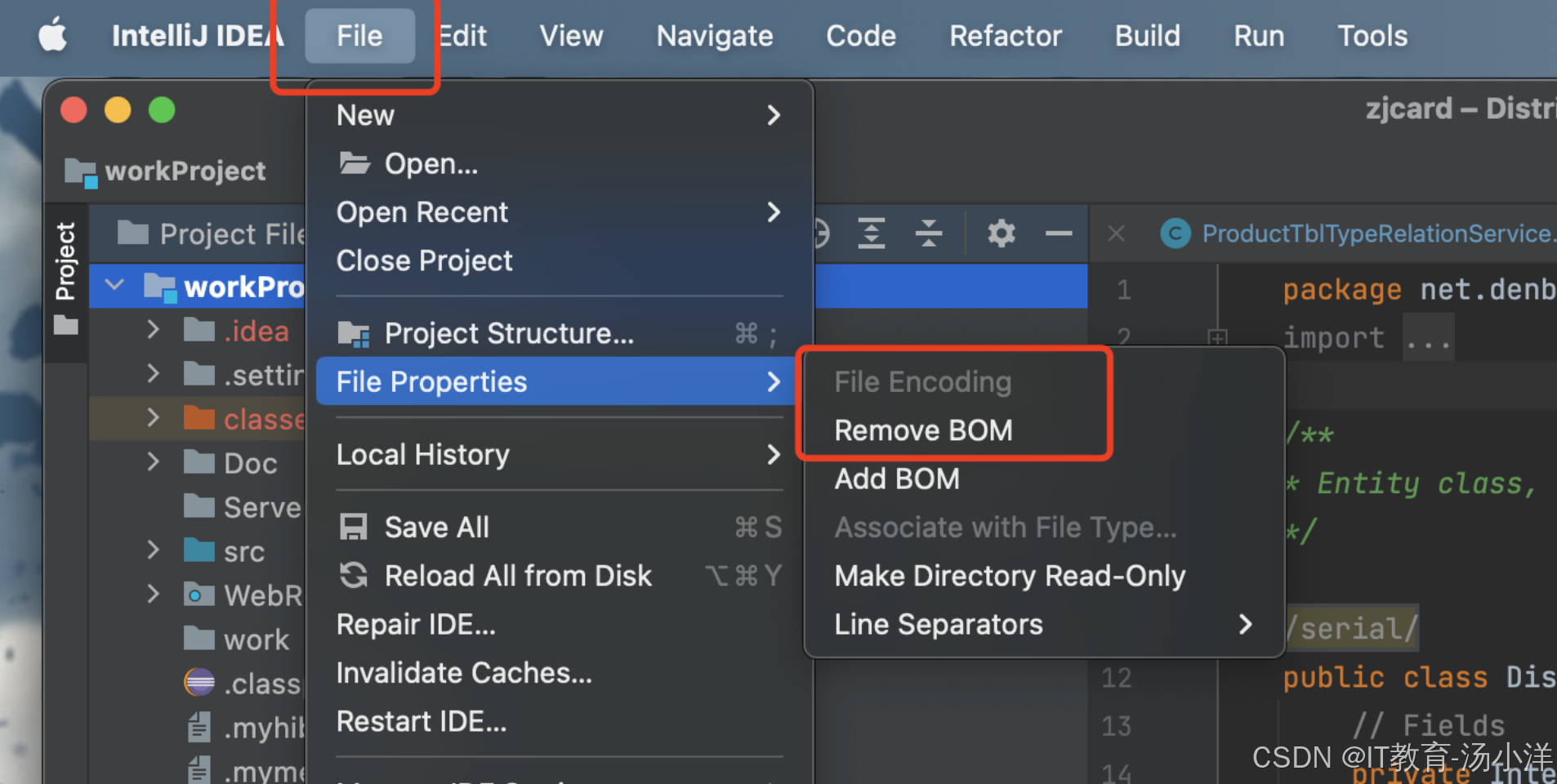Screen dimensions: 1557x784
Task: Open Project Structure... dialog
Action: tap(560, 333)
